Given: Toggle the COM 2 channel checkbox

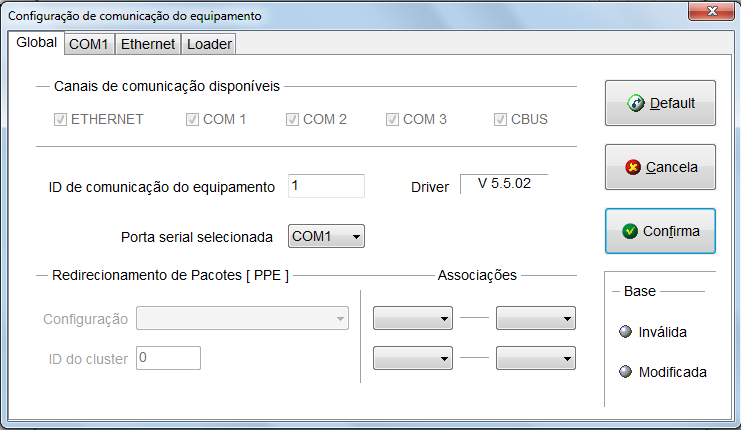Looking at the screenshot, I should coord(292,120).
